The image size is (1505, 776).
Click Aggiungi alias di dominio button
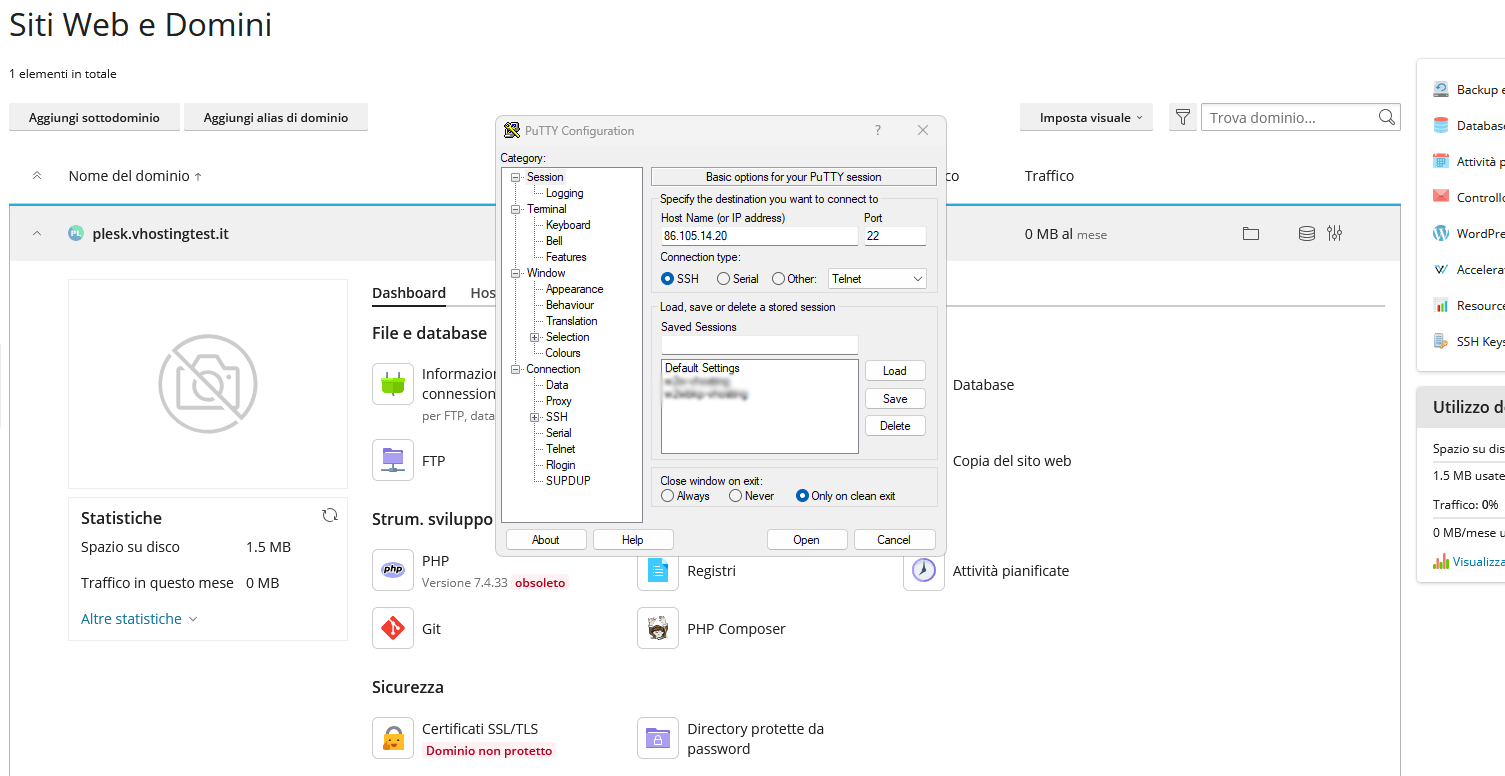pos(276,117)
